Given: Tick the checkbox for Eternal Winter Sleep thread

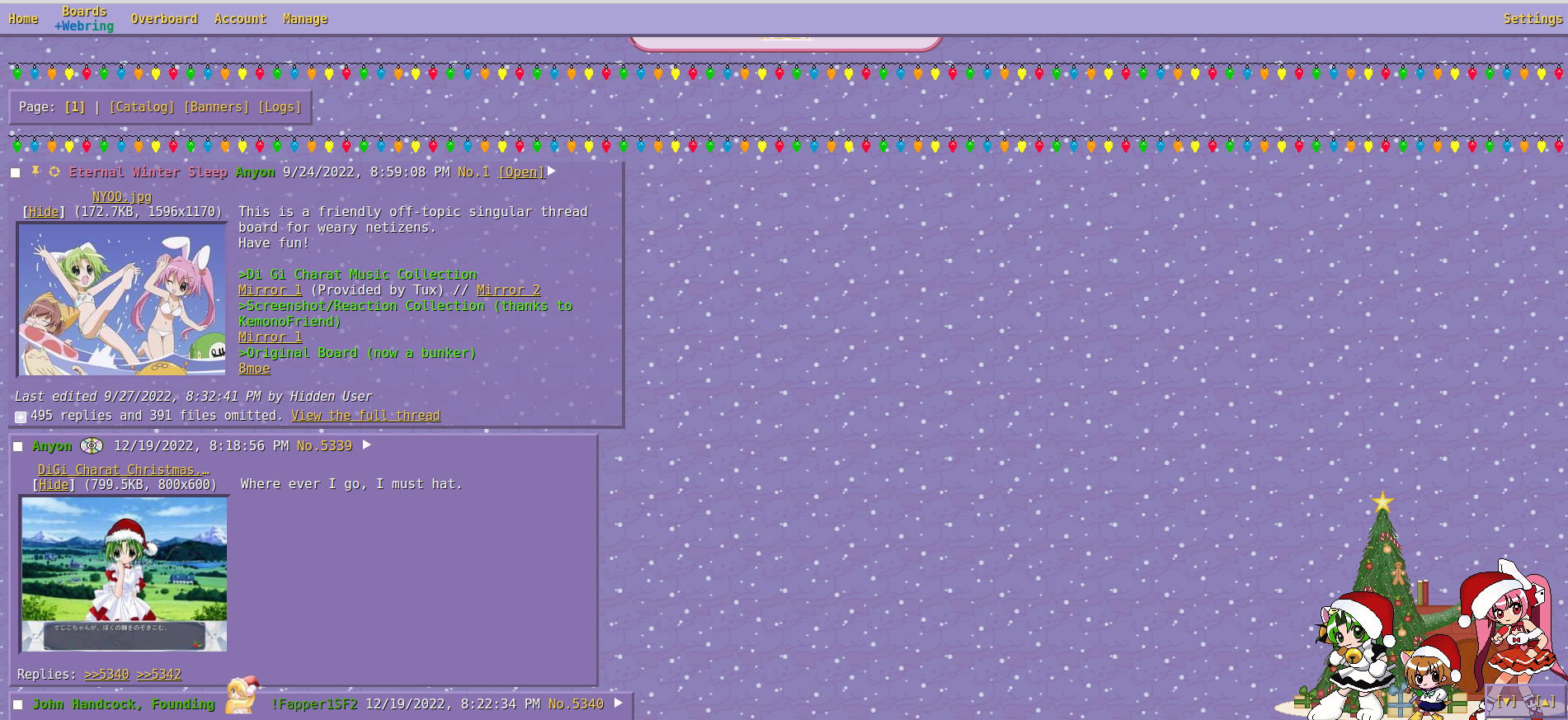Looking at the screenshot, I should [15, 172].
